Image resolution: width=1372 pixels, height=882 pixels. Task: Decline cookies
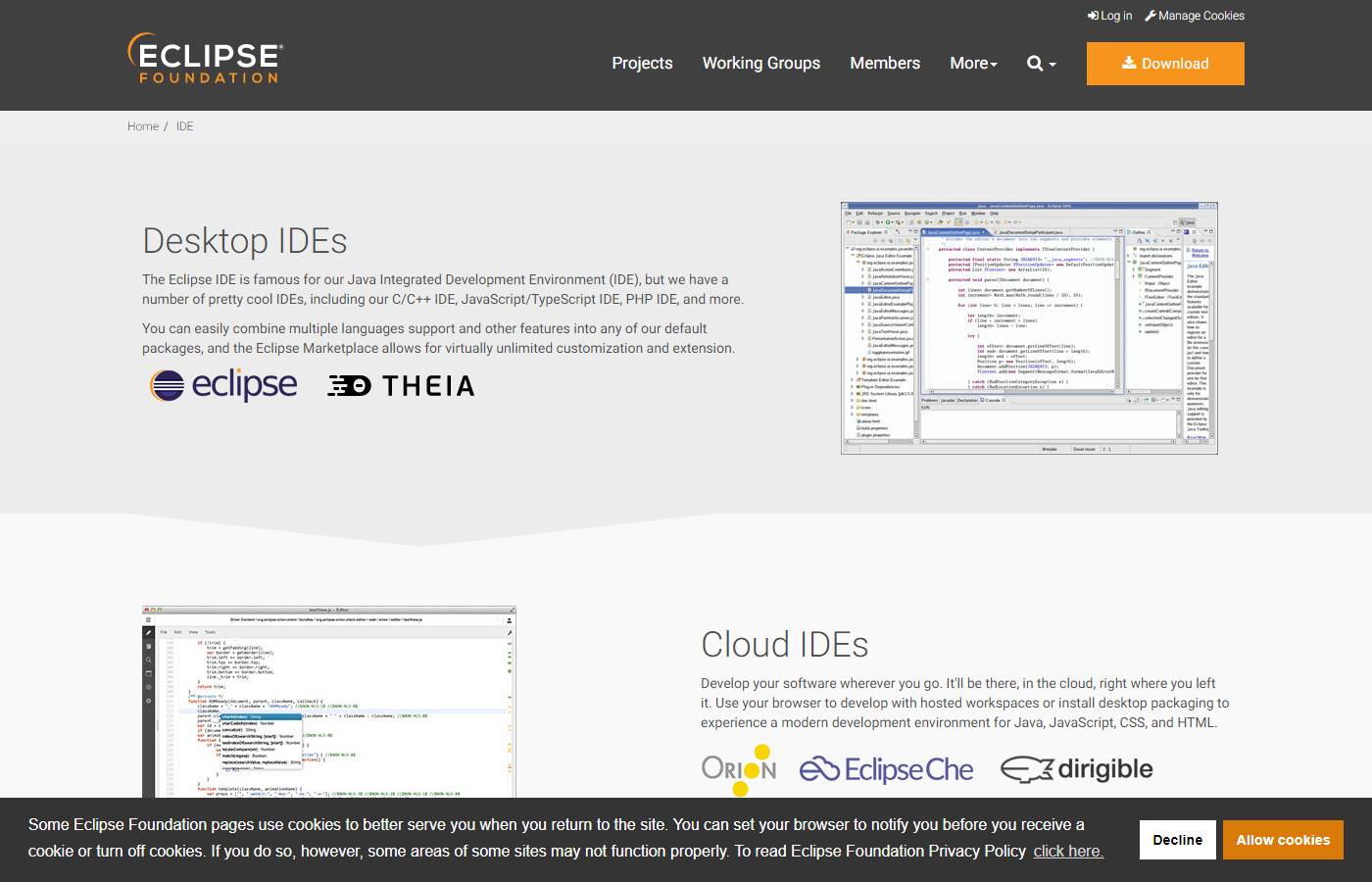pyautogui.click(x=1178, y=840)
